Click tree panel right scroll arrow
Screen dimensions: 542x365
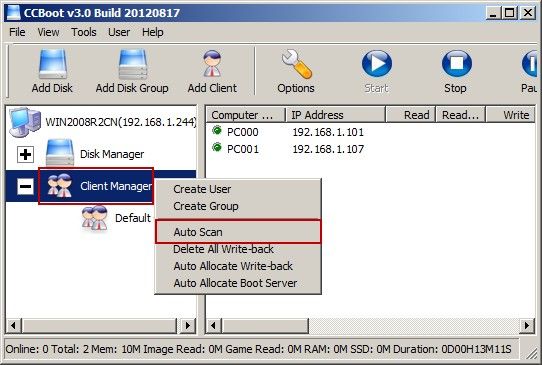[187, 325]
